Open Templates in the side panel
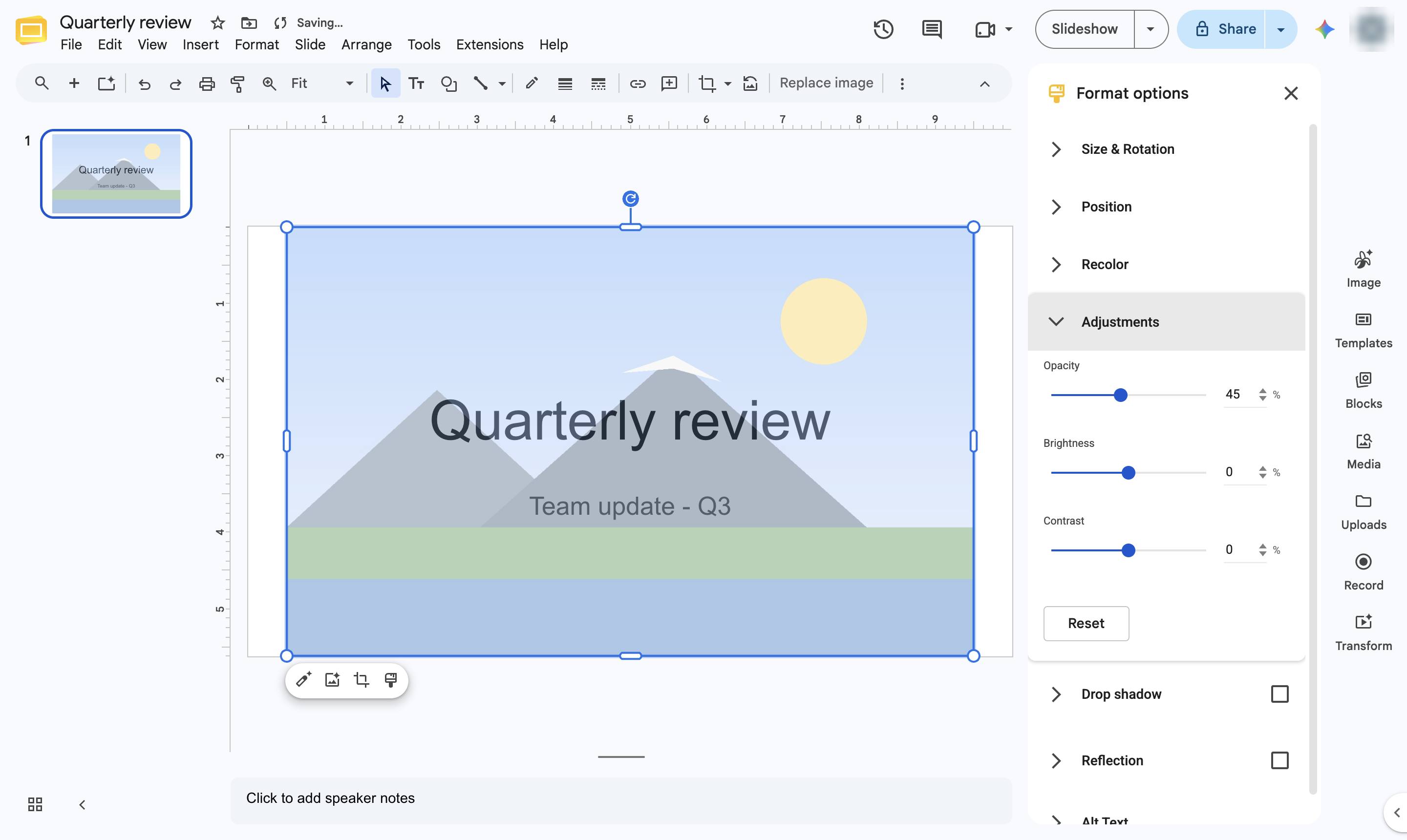The image size is (1407, 840). click(1363, 331)
